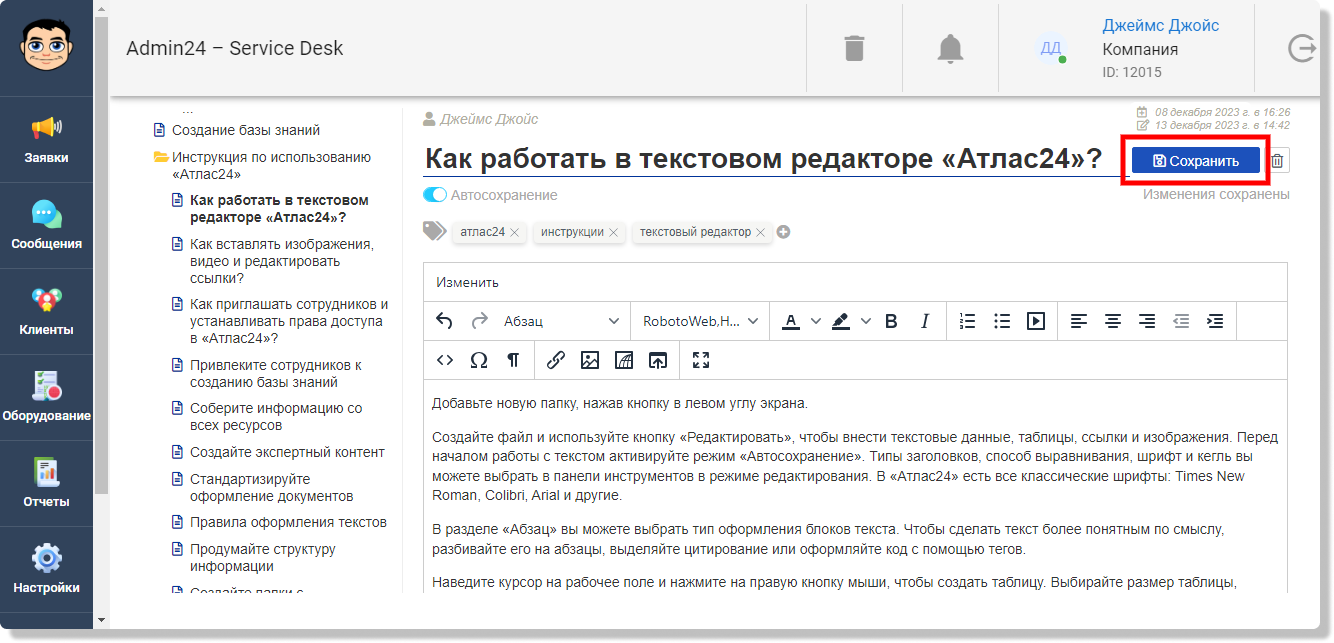Click the Сохранить button
This screenshot has height=643, width=1334.
1196,161
